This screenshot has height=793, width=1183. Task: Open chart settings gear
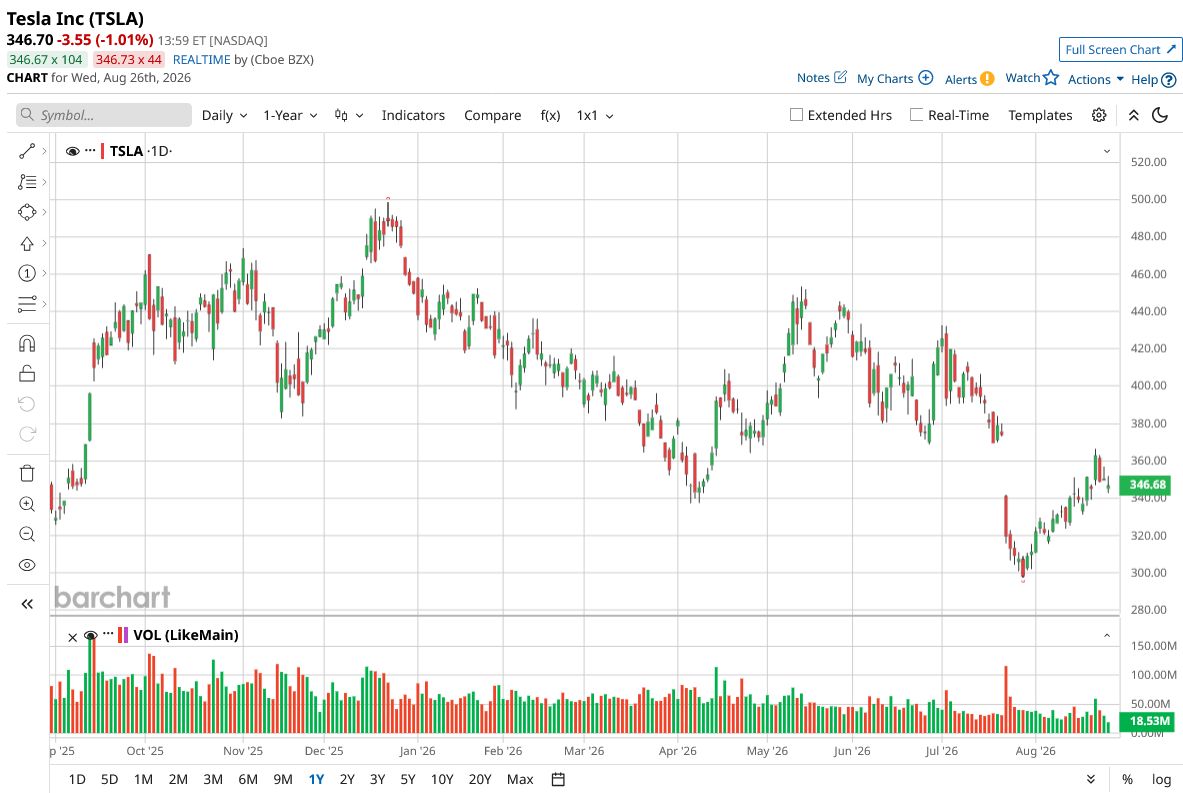pos(1099,115)
